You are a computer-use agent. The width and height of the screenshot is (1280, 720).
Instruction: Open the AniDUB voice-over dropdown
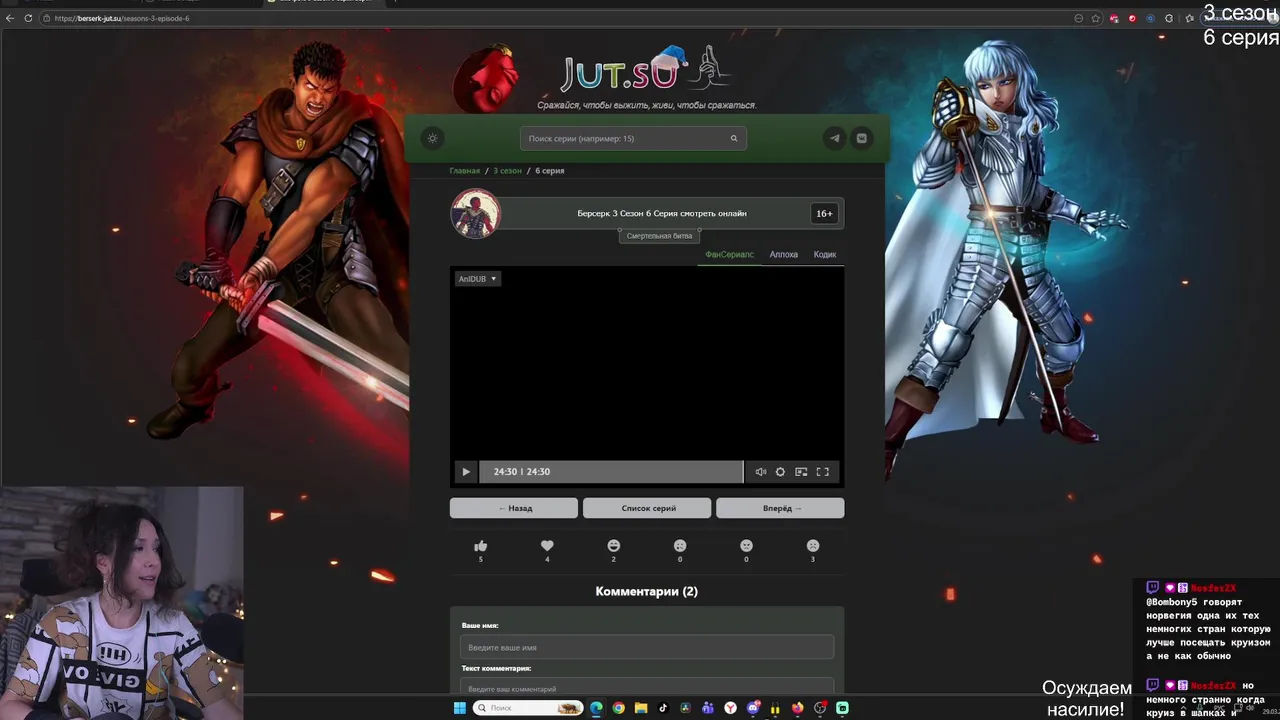click(477, 279)
